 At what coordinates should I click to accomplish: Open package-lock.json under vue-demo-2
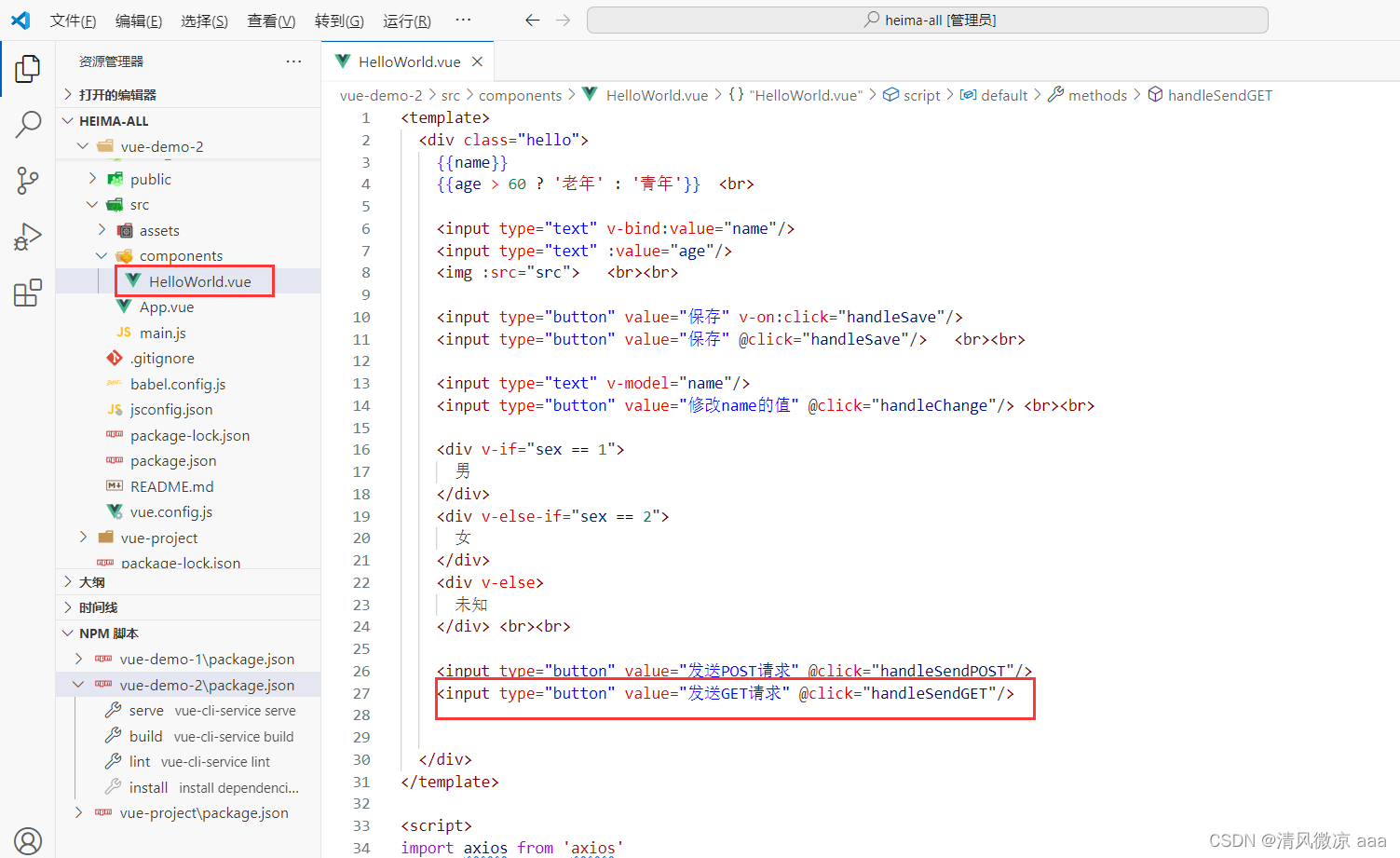point(190,435)
